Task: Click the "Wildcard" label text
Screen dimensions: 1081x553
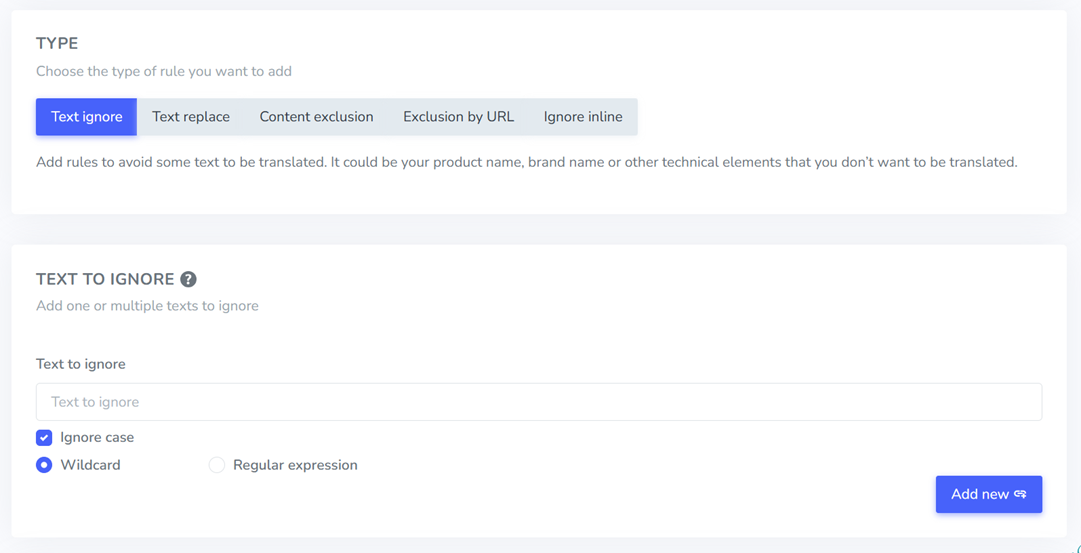Action: (90, 465)
